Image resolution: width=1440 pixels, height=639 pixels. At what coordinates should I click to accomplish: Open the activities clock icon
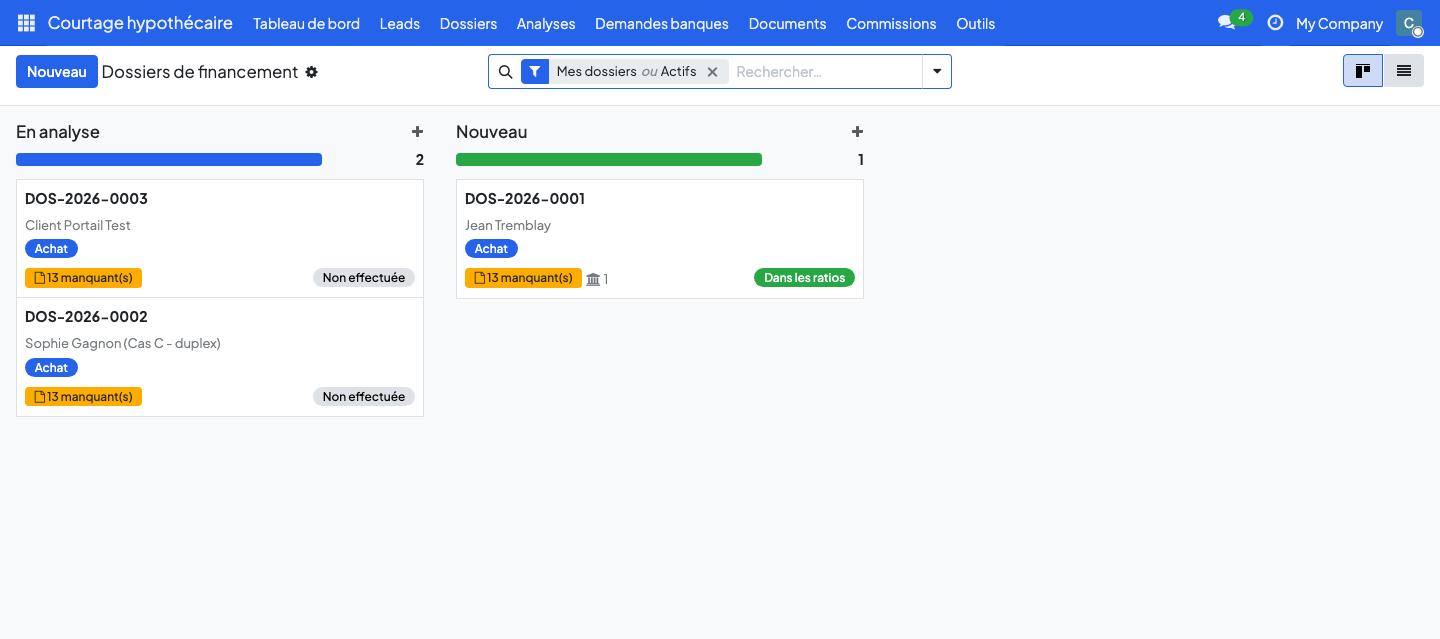[x=1275, y=23]
